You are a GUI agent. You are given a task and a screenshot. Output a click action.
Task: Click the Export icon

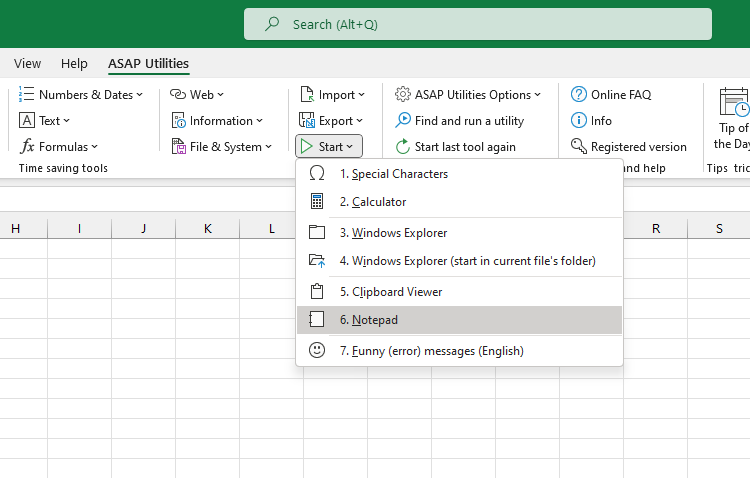pos(307,121)
